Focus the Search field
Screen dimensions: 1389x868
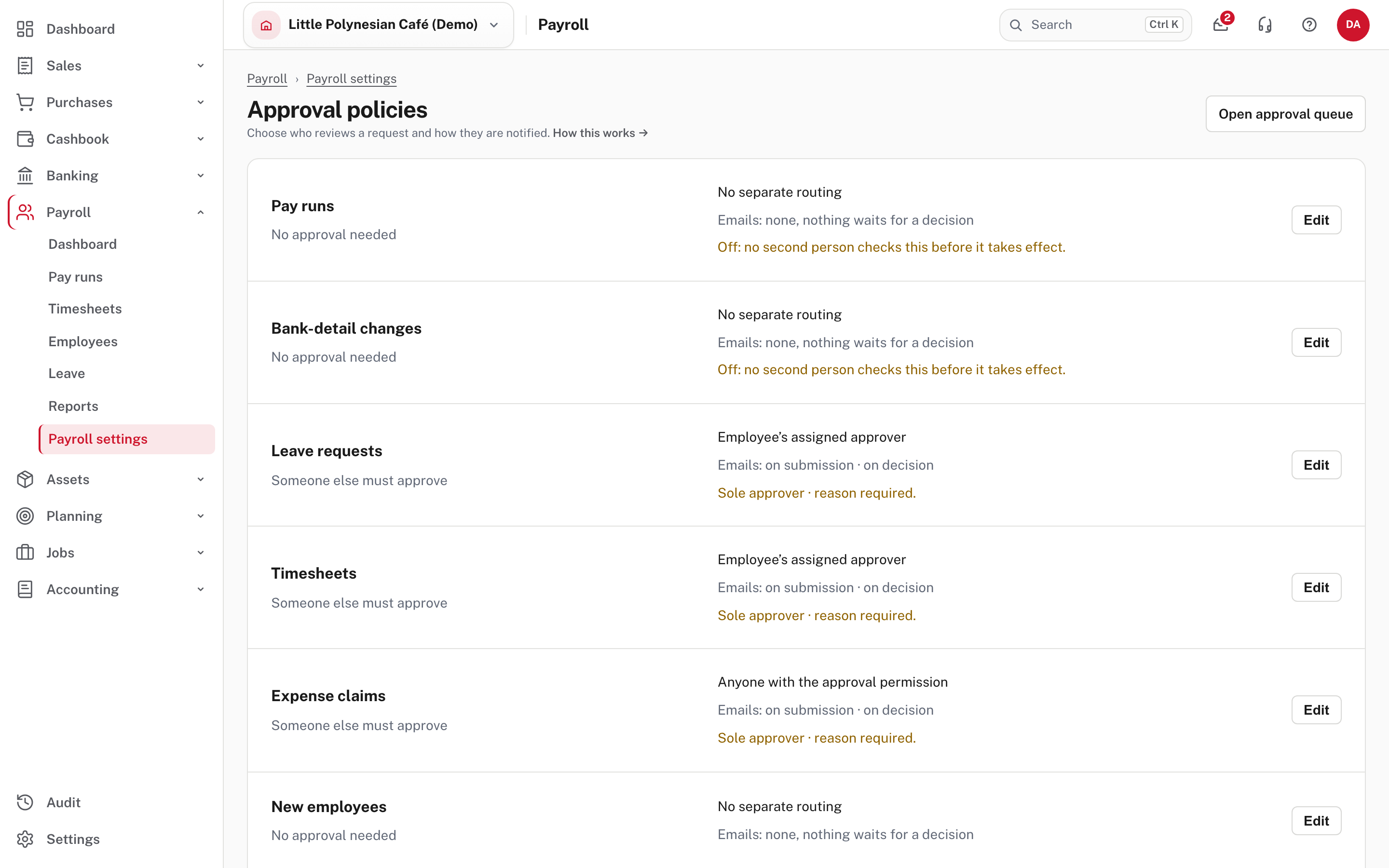pyautogui.click(x=1095, y=25)
